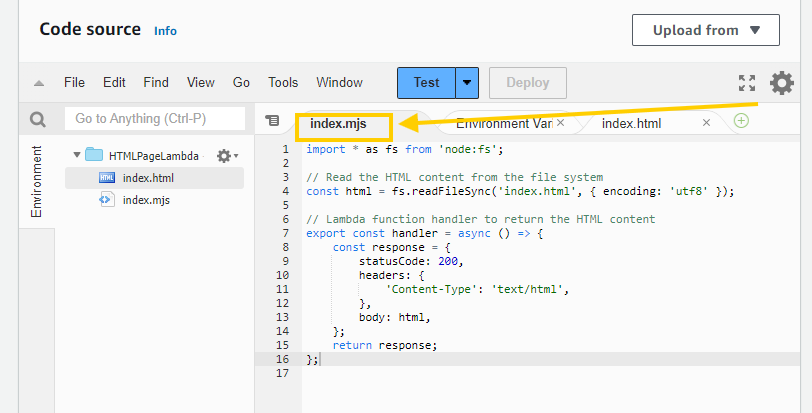Image resolution: width=812 pixels, height=413 pixels.
Task: Open the Tools menu
Action: [283, 83]
